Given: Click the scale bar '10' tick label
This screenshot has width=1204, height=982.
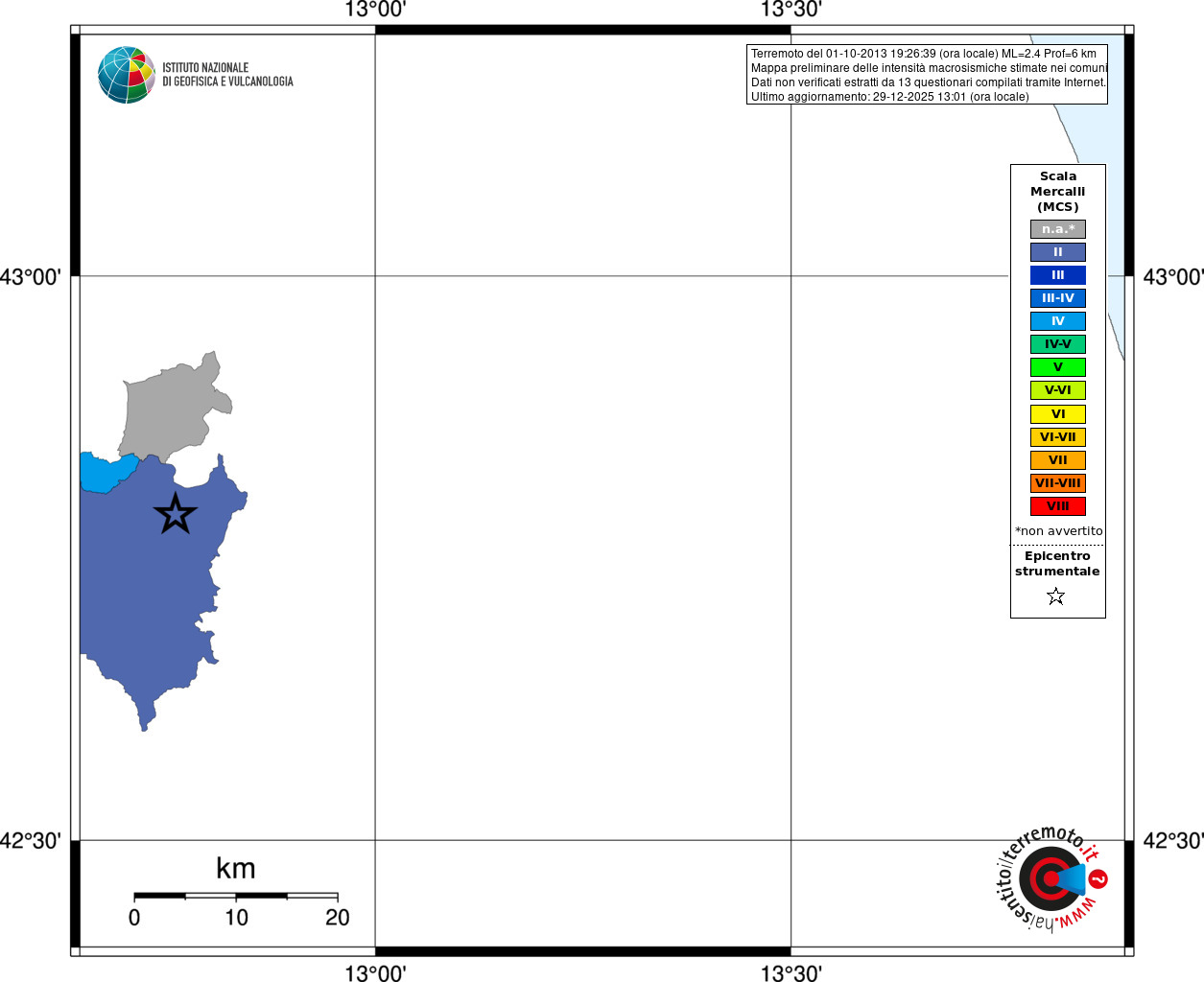Looking at the screenshot, I should click(x=236, y=918).
